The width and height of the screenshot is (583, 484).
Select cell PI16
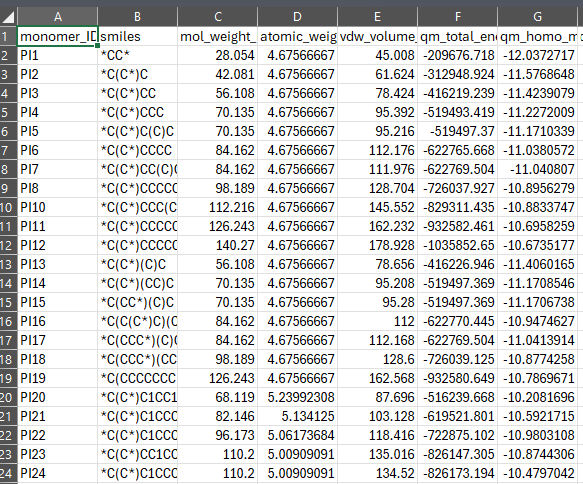pos(58,321)
